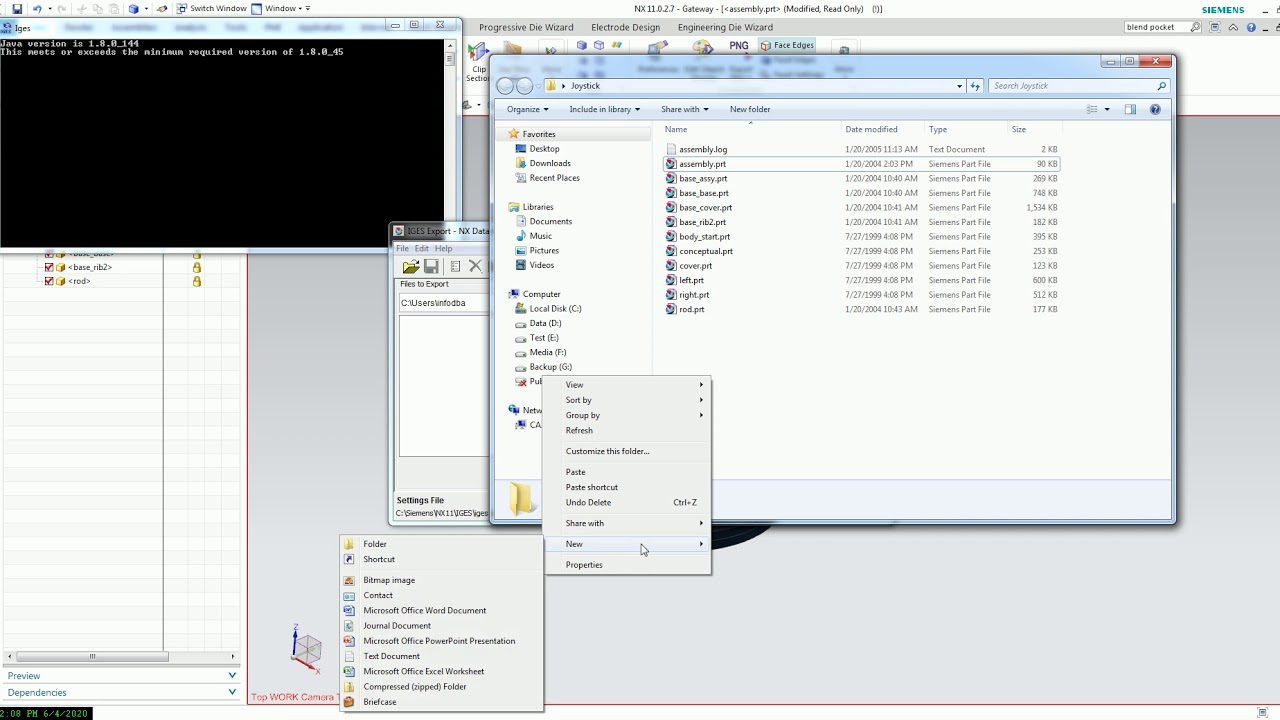Click the Explorer refresh address button
The width and height of the screenshot is (1280, 720).
tap(975, 86)
